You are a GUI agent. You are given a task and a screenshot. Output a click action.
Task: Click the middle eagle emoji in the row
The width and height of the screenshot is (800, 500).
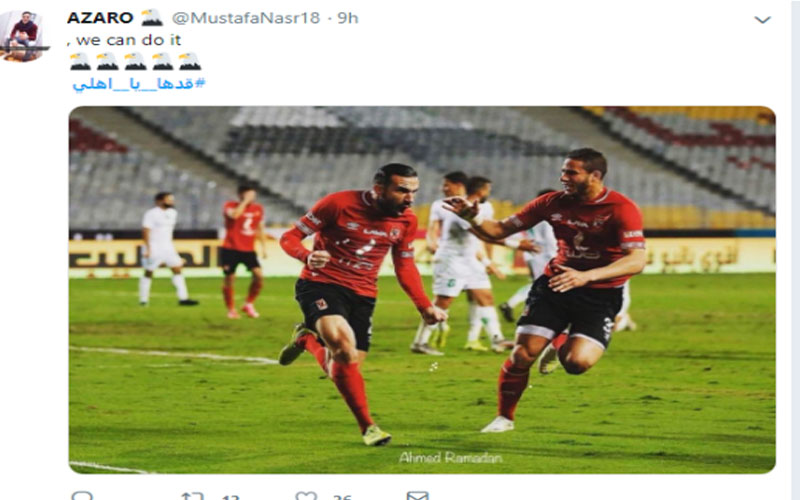pyautogui.click(x=135, y=61)
